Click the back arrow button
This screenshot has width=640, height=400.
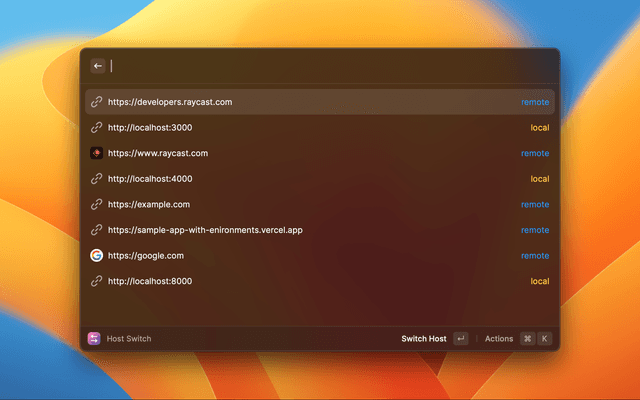[x=98, y=66]
